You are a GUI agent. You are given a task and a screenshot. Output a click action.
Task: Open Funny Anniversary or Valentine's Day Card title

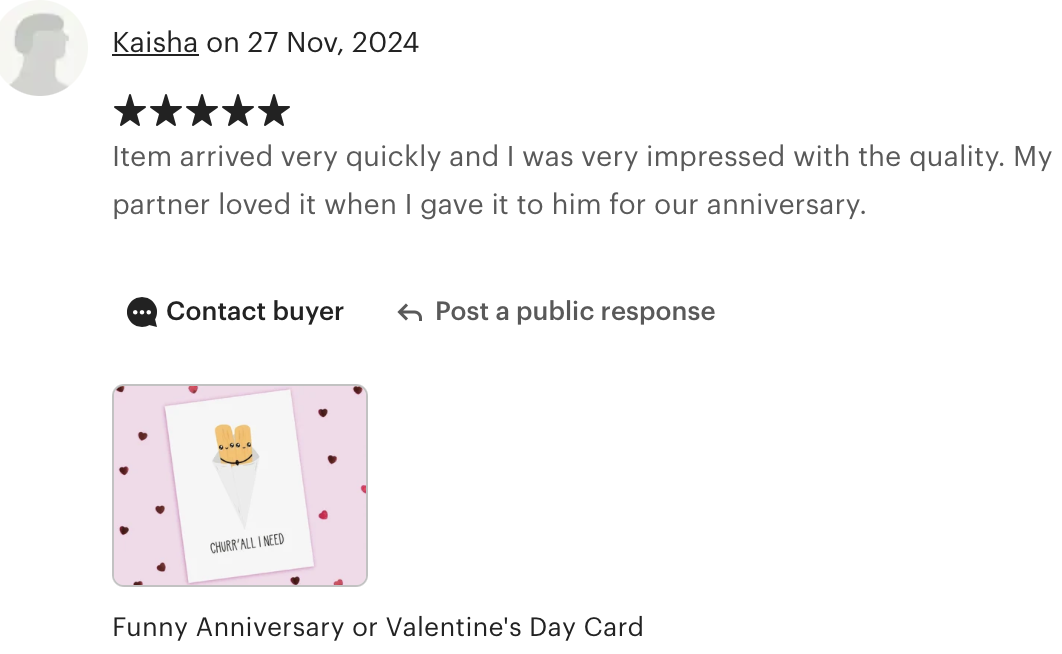tap(377, 627)
